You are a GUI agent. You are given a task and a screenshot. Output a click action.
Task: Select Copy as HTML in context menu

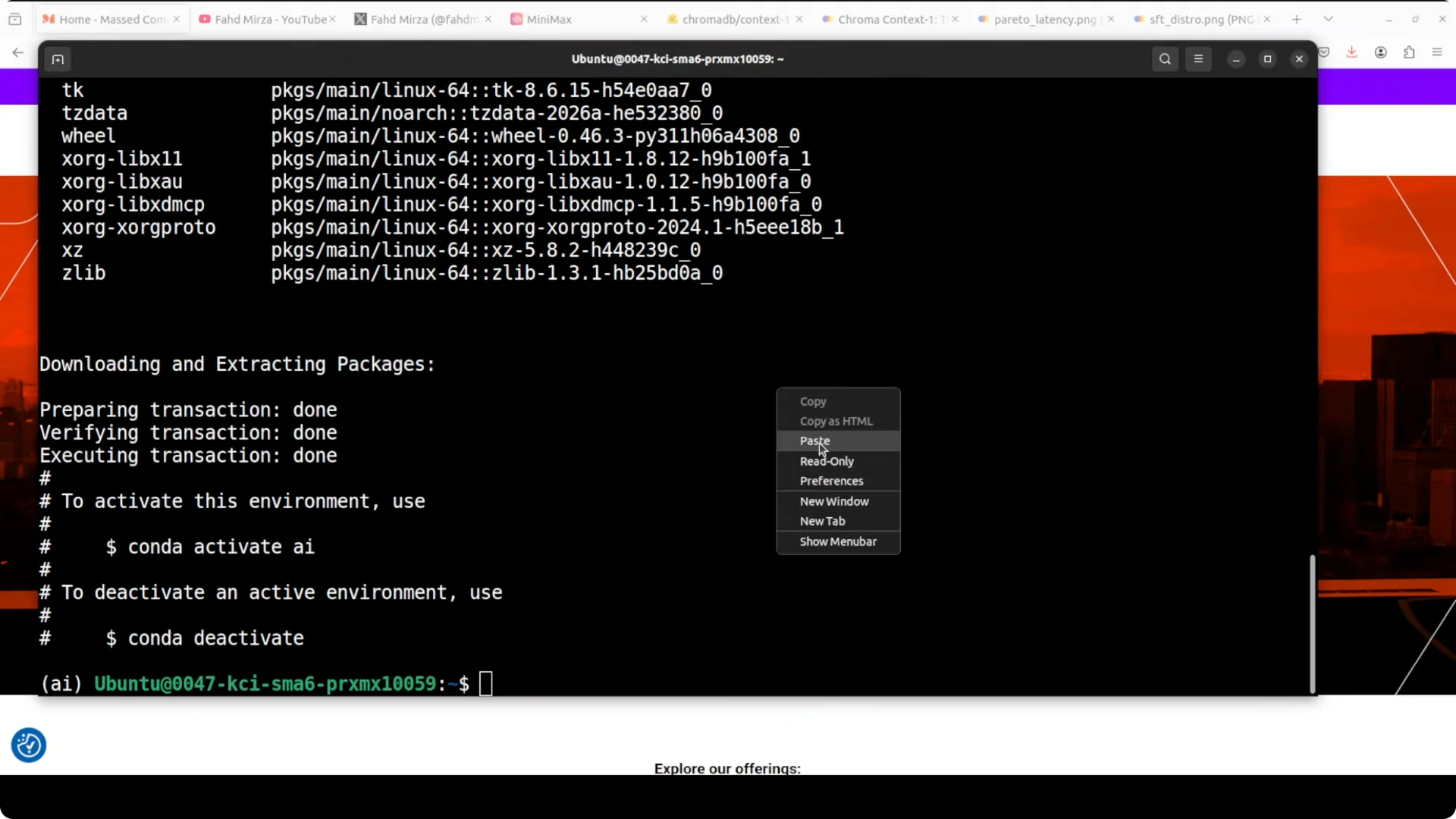pos(838,421)
